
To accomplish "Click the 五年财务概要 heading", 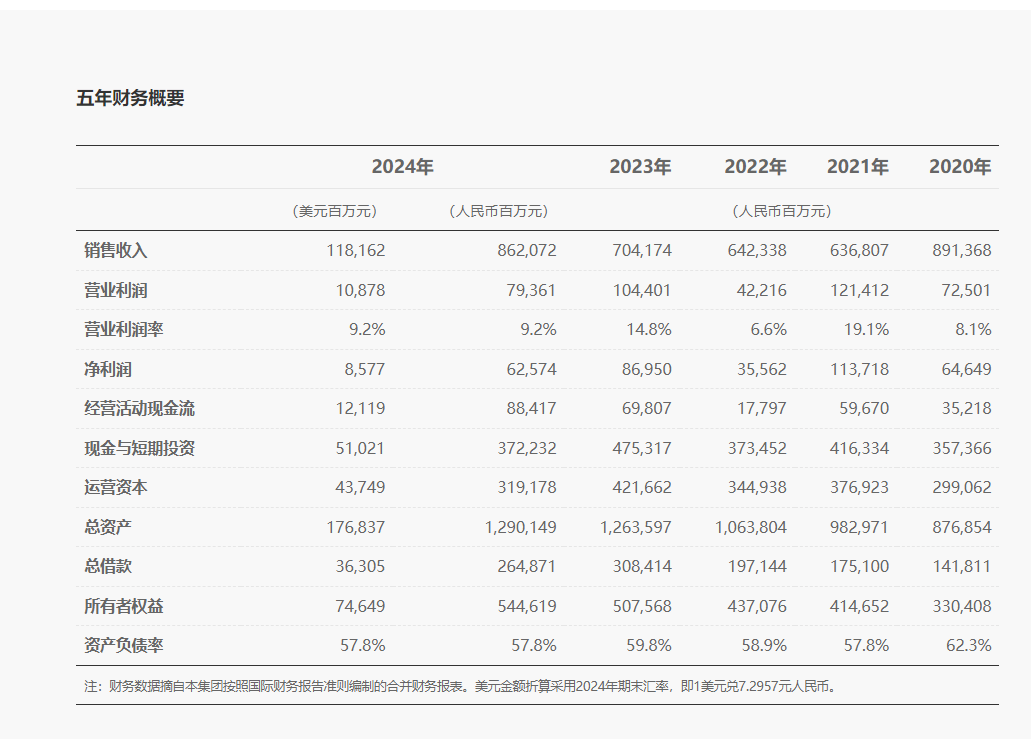I will pos(130,98).
